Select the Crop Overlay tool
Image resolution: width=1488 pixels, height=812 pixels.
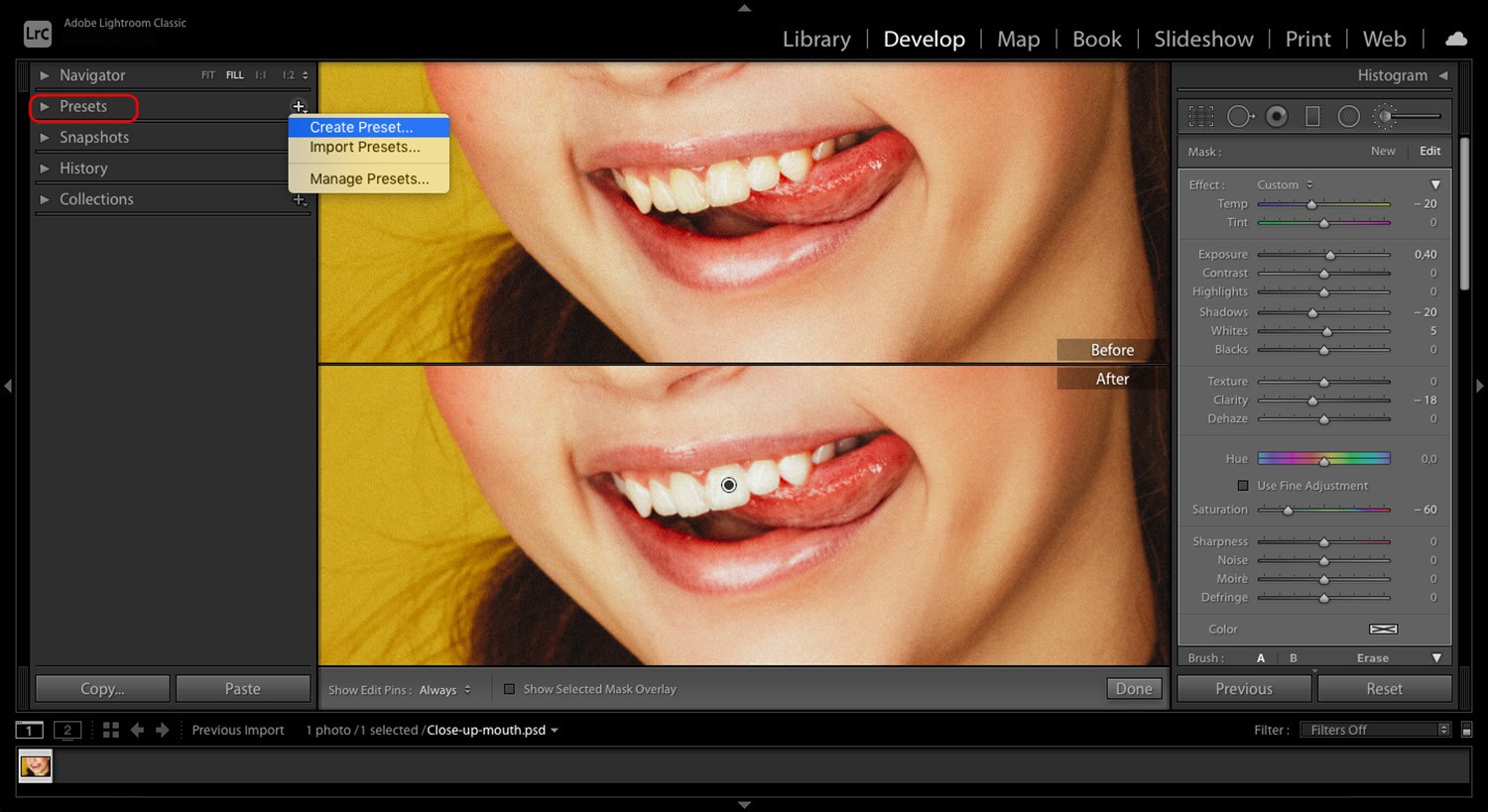pyautogui.click(x=1200, y=116)
